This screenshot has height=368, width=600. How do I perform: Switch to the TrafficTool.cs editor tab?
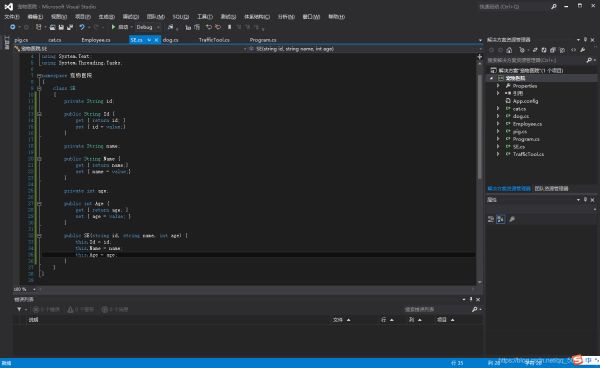[214, 40]
